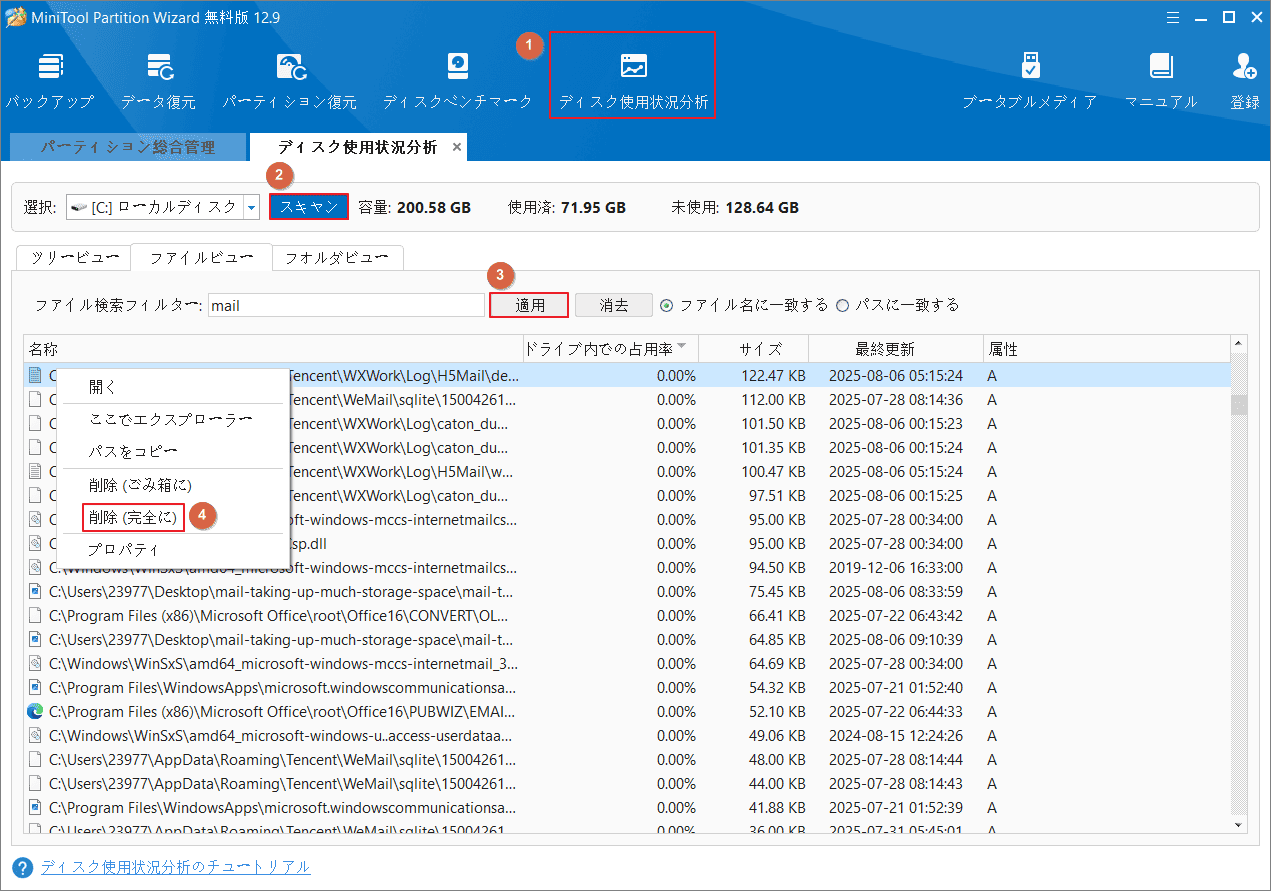This screenshot has width=1271, height=891.
Task: Click the 適用 apply button
Action: (530, 305)
